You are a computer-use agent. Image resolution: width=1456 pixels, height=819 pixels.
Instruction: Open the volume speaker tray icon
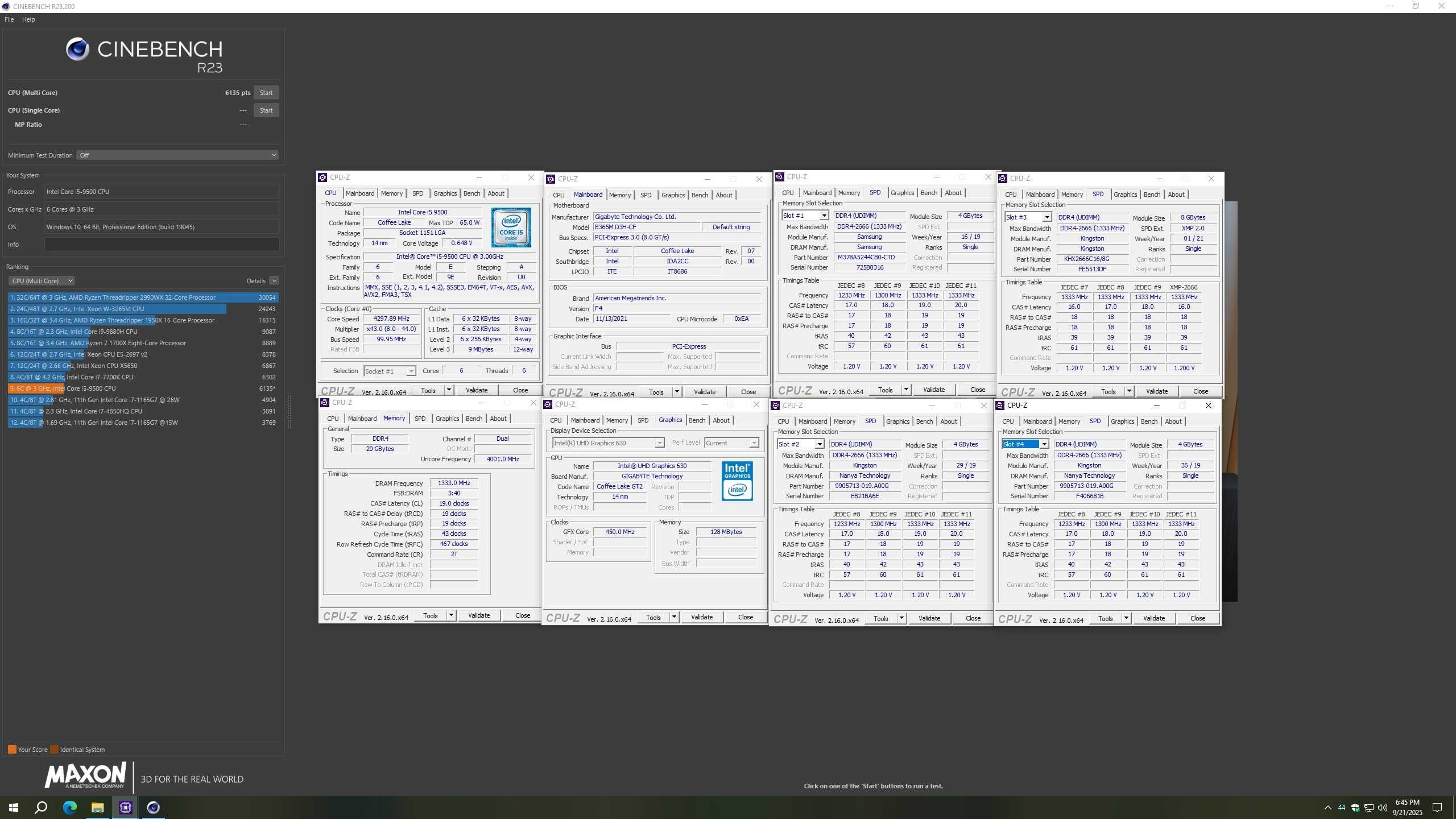[x=1383, y=808]
